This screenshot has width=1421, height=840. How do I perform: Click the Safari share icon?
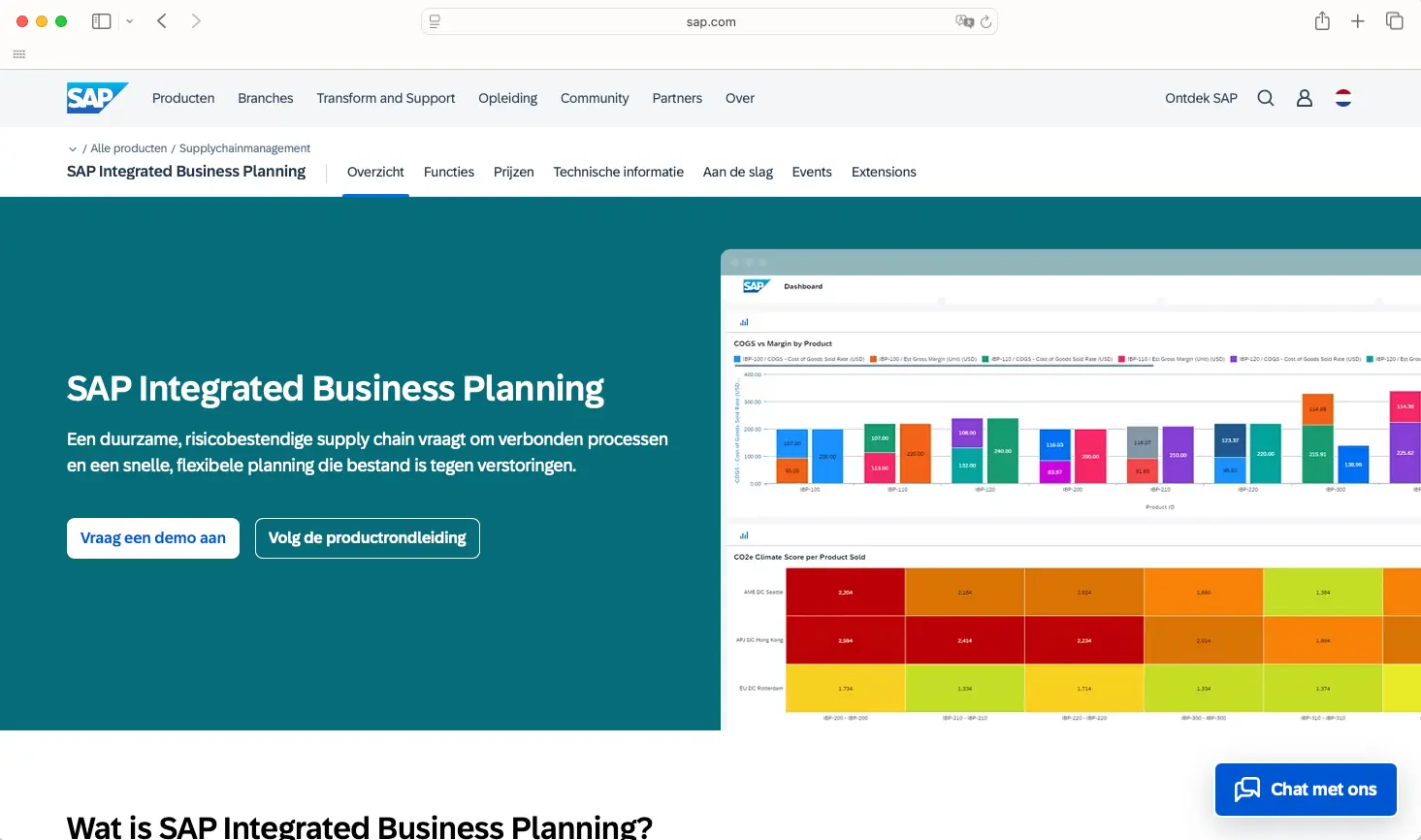[x=1322, y=20]
